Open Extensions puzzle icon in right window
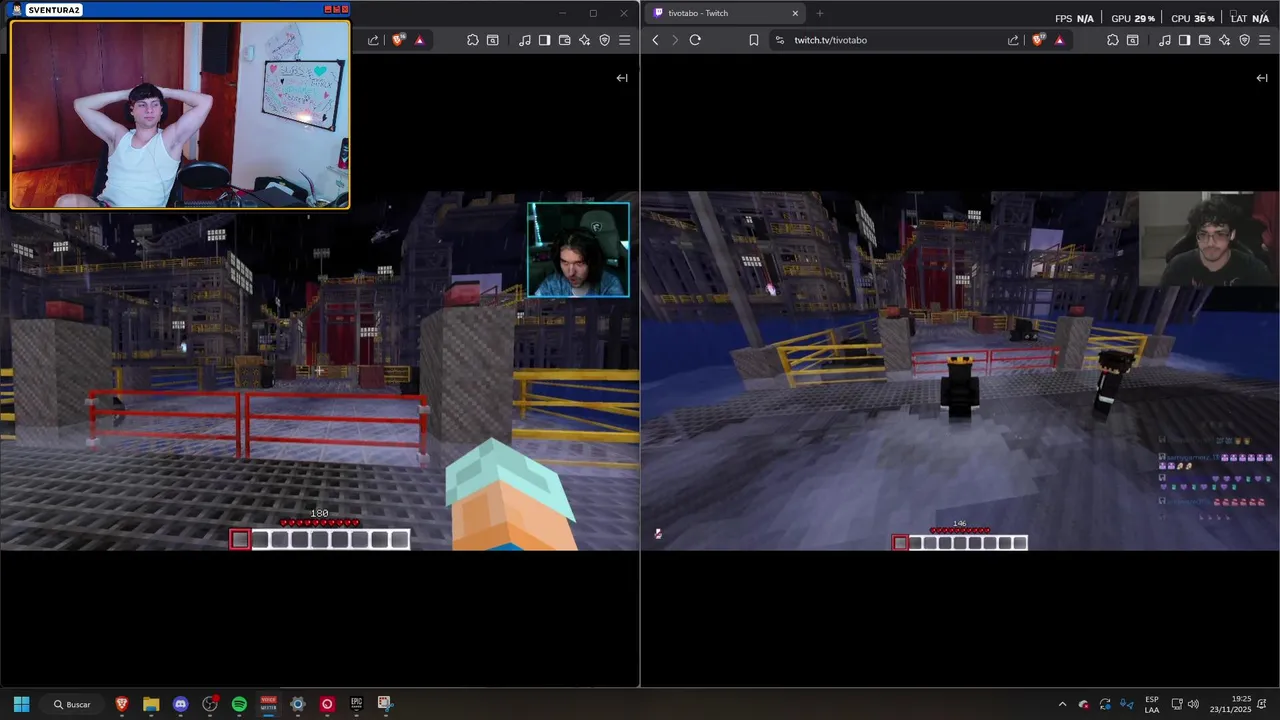The height and width of the screenshot is (720, 1280). coord(1112,40)
